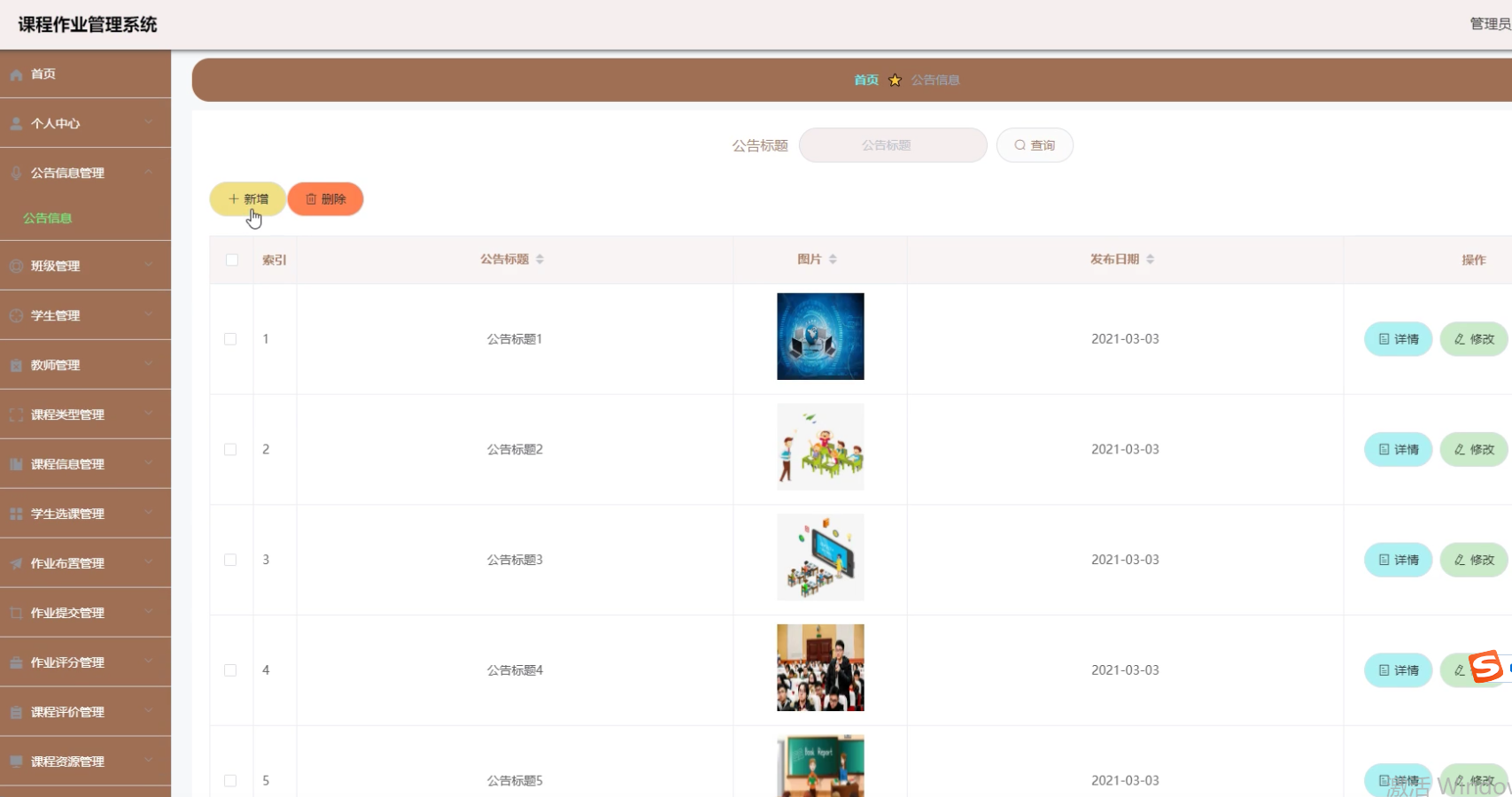Viewport: 1512px width, 797px height.
Task: Click the paper-plane icon beside 作业布置管理
Action: pos(16,563)
